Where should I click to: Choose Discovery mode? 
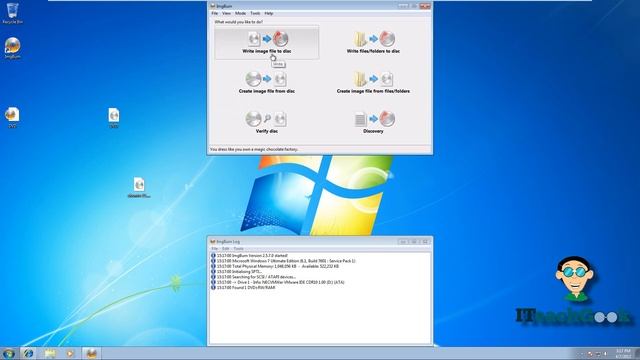[373, 122]
